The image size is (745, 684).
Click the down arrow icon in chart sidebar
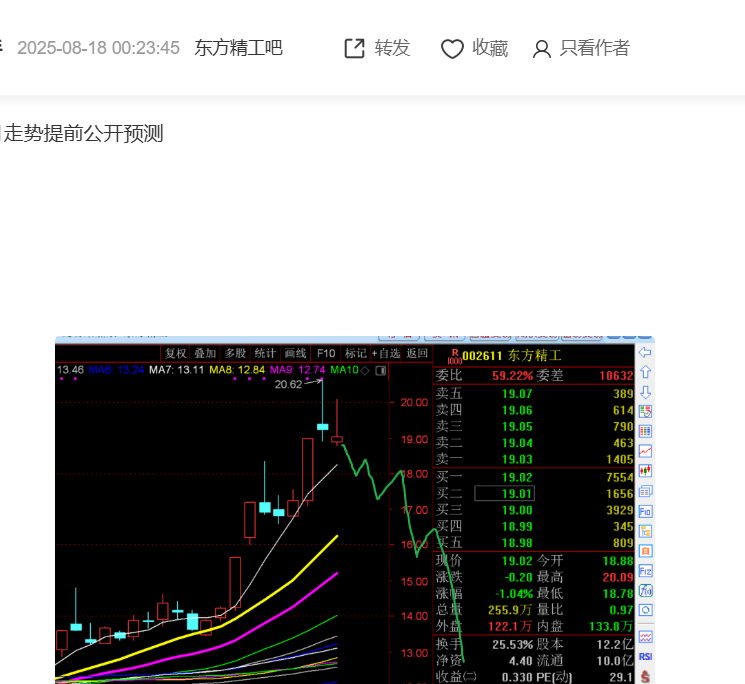click(645, 392)
